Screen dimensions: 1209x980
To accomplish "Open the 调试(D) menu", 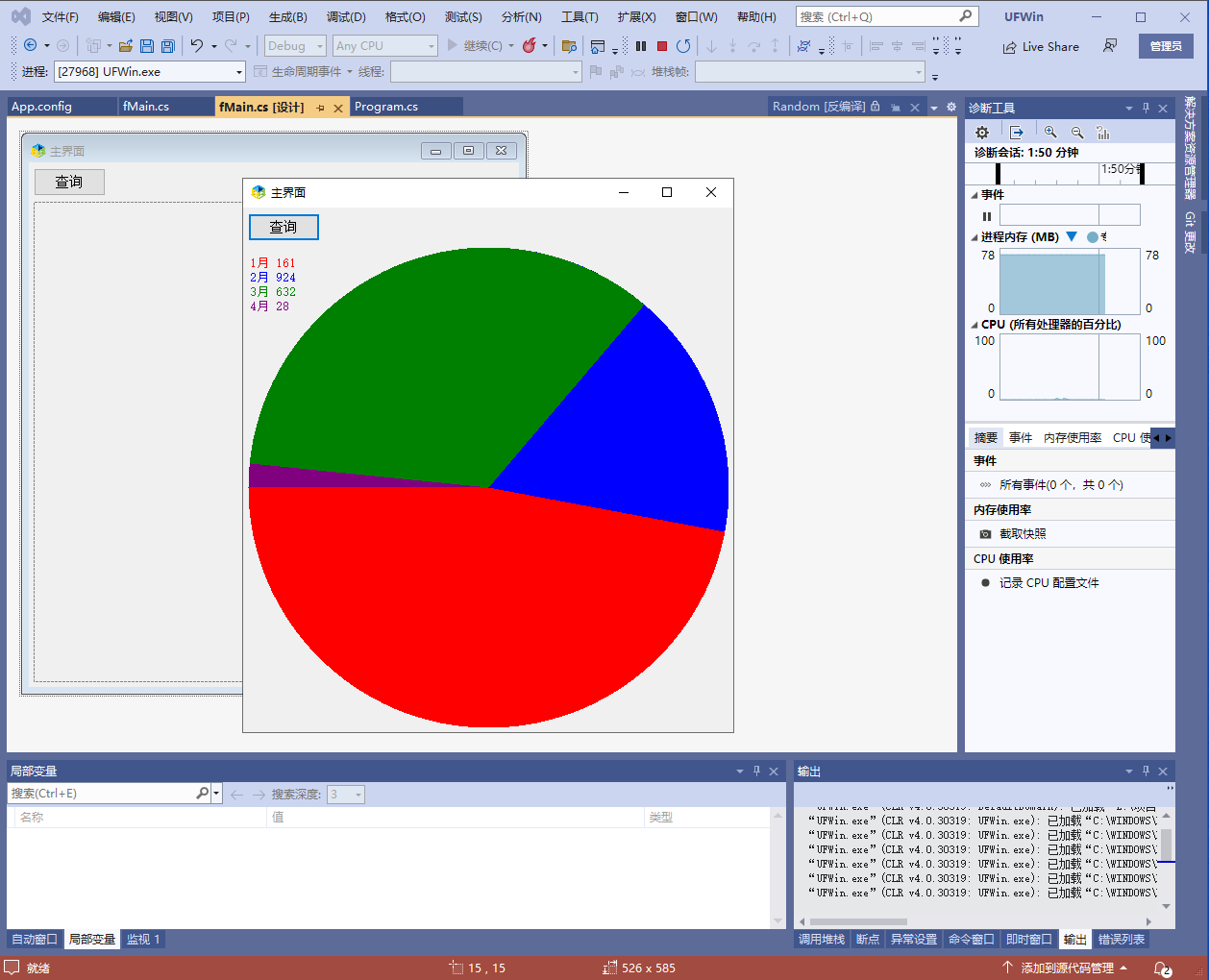I will tap(346, 17).
